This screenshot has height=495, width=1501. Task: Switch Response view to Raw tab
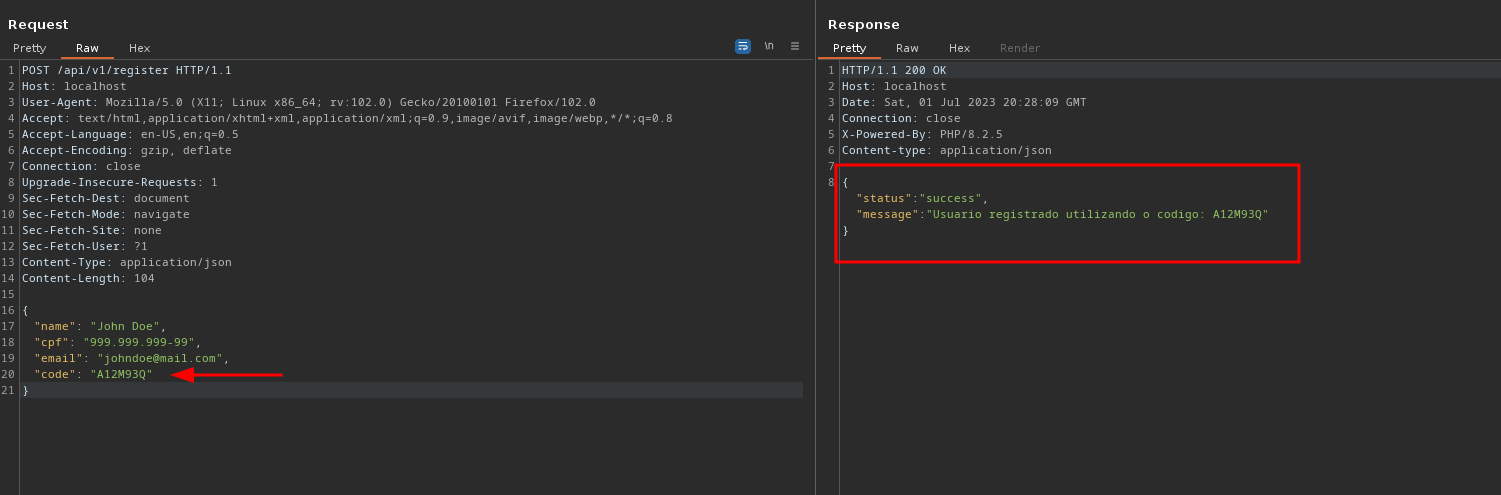pos(907,48)
